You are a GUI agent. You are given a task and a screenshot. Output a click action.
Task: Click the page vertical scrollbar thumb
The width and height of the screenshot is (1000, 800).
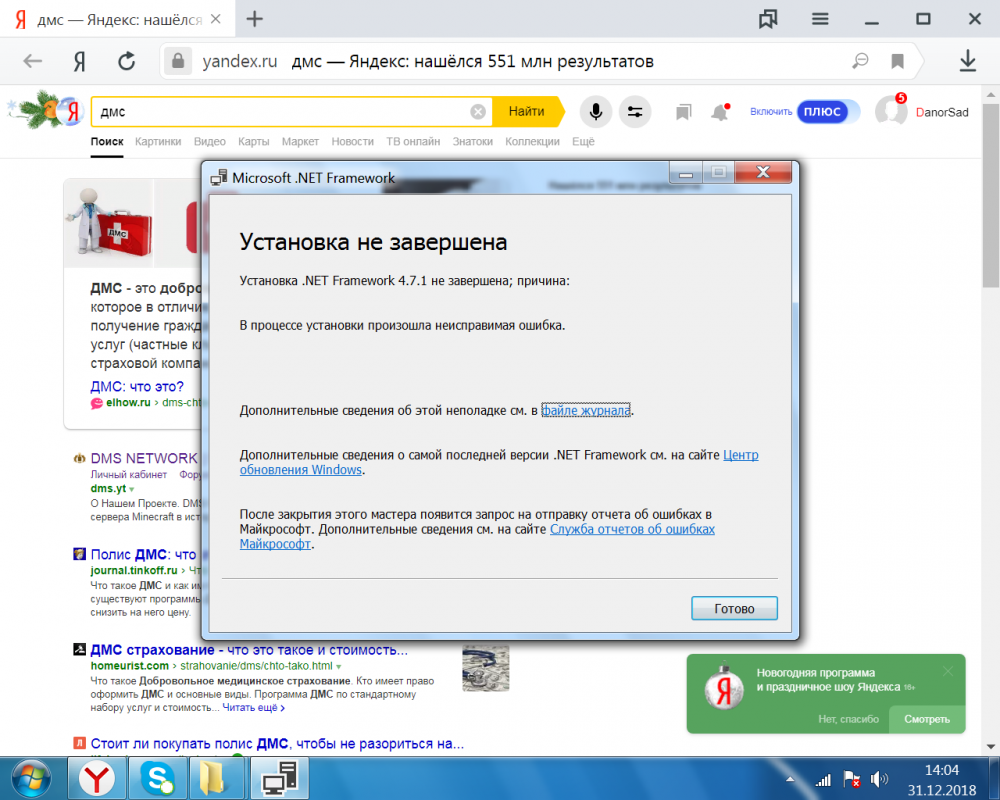(990, 195)
